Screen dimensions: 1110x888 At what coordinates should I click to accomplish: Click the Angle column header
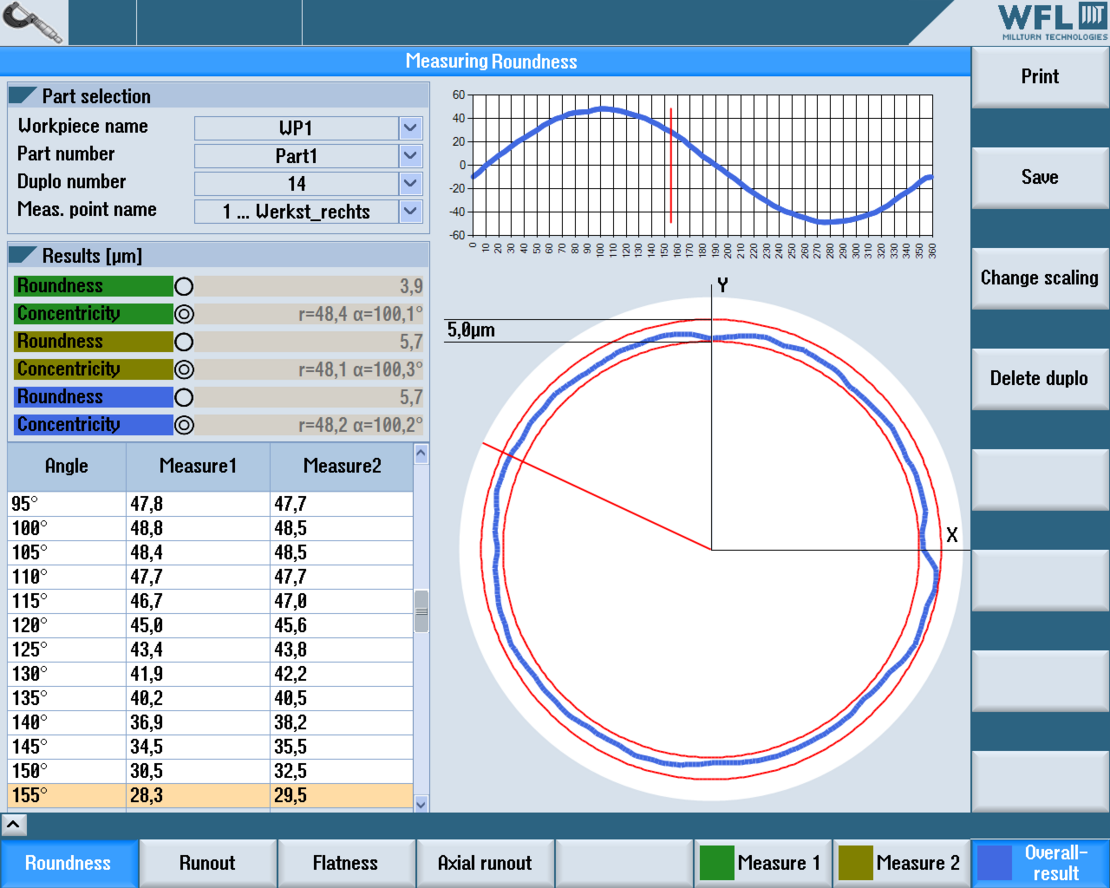[67, 467]
